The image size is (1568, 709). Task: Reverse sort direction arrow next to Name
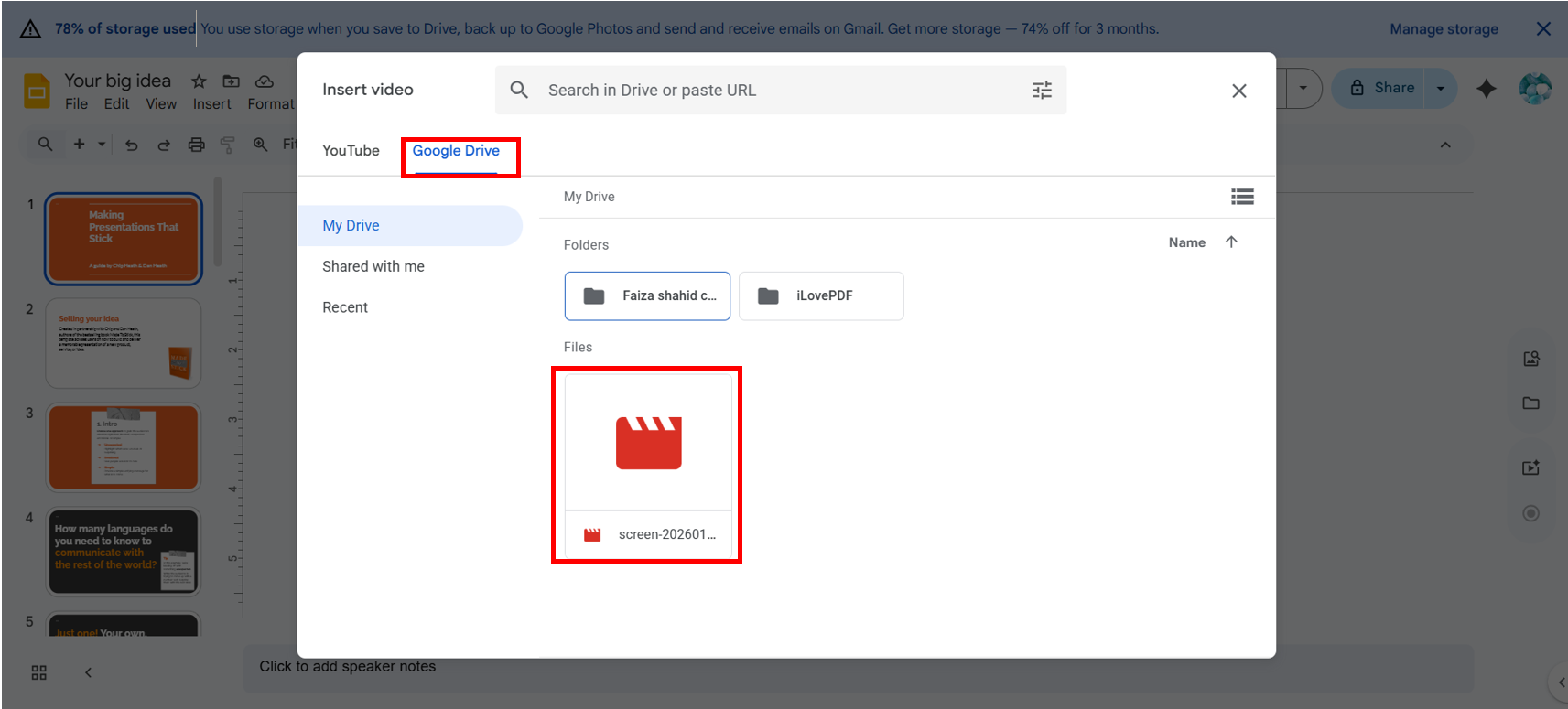[x=1231, y=242]
